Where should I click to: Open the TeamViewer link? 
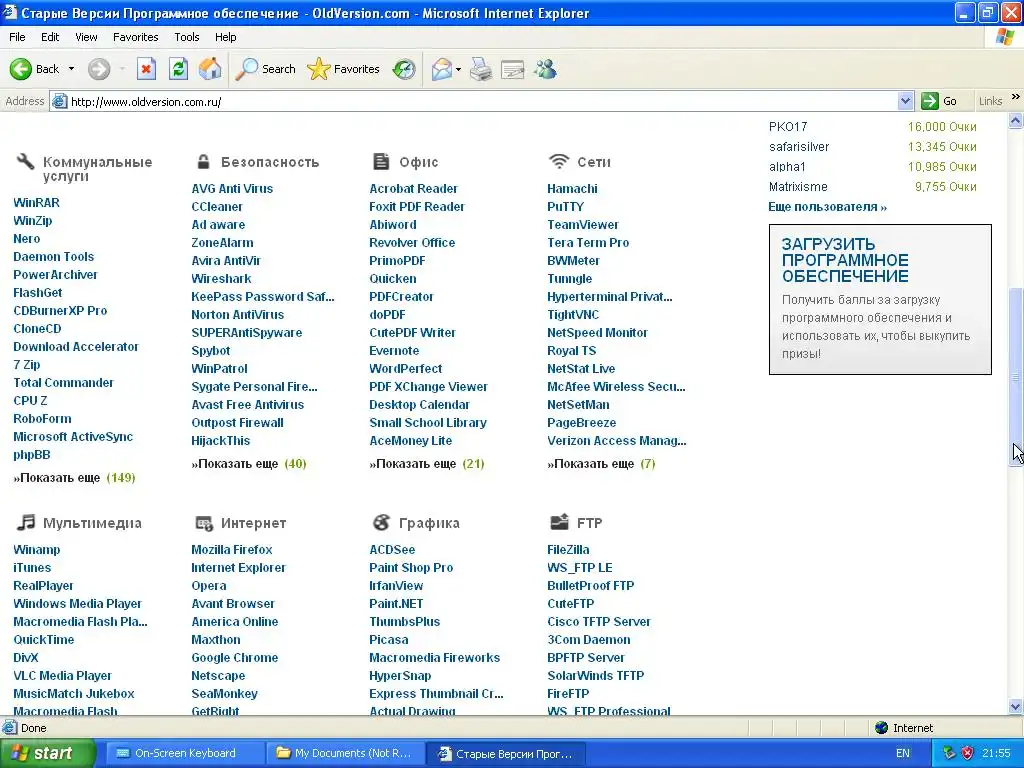583,225
